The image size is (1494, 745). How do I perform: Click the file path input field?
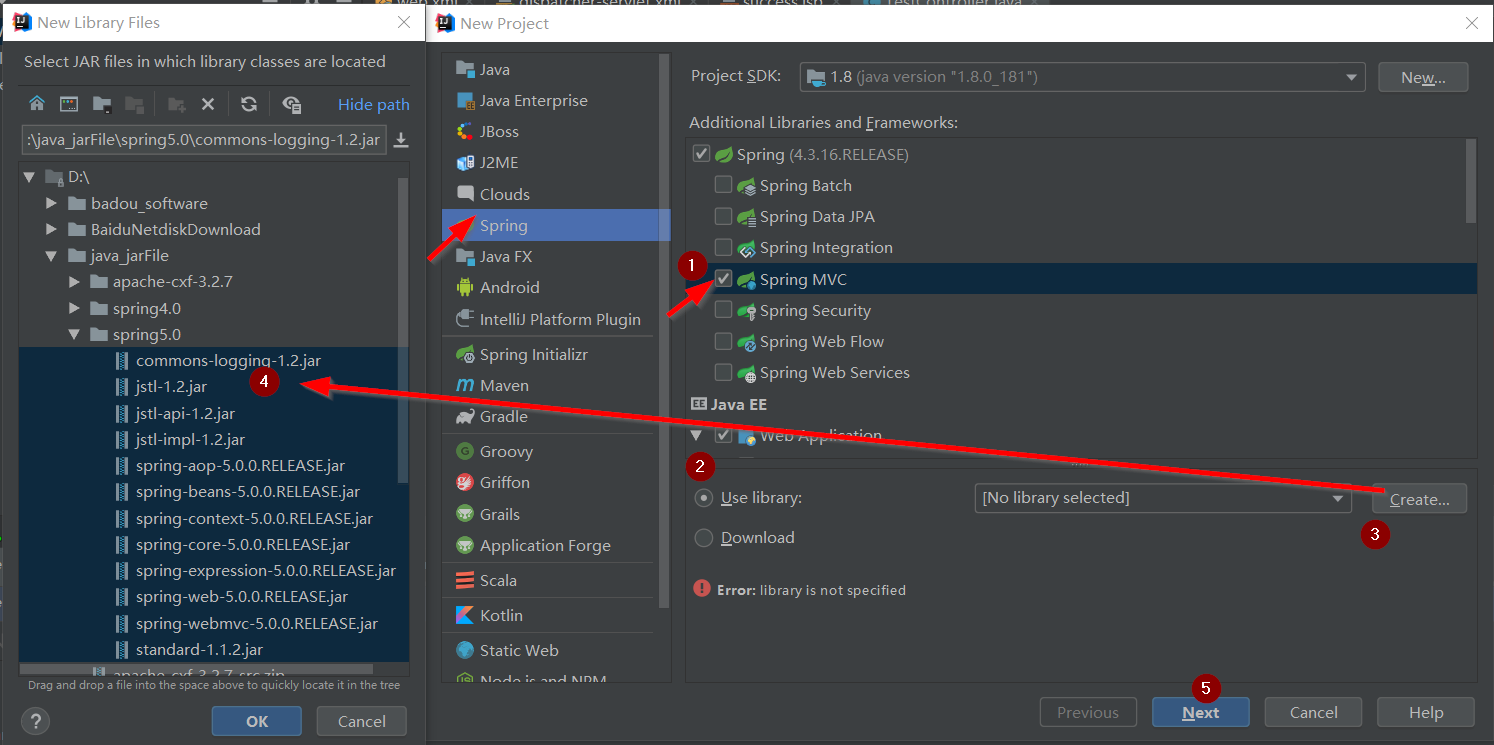click(203, 140)
